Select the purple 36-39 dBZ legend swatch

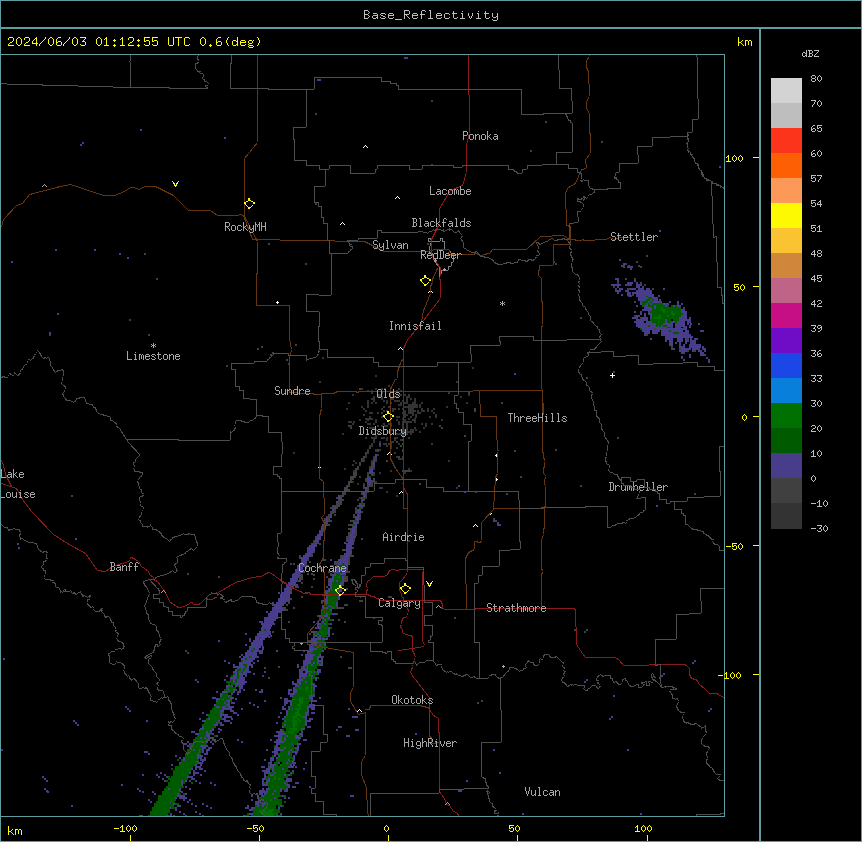point(786,341)
